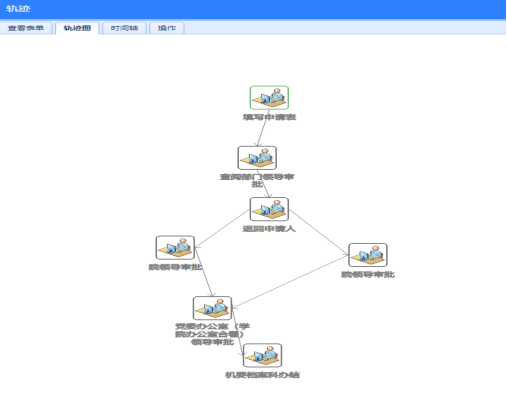This screenshot has height=399, width=507.
Task: Click the 查阅部门领导审批 text label
Action: pyautogui.click(x=257, y=180)
